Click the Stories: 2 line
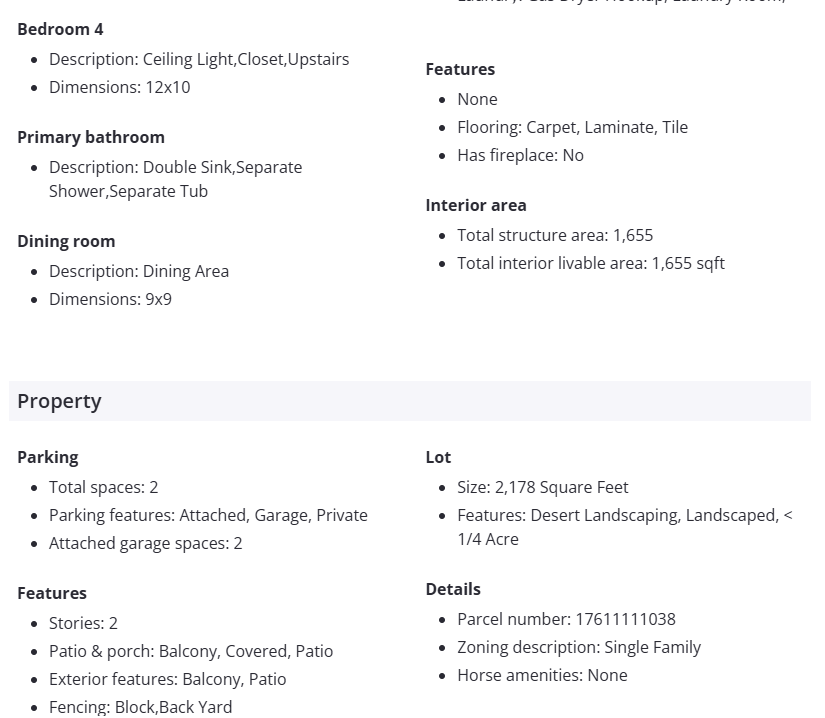The width and height of the screenshot is (825, 718). (83, 623)
